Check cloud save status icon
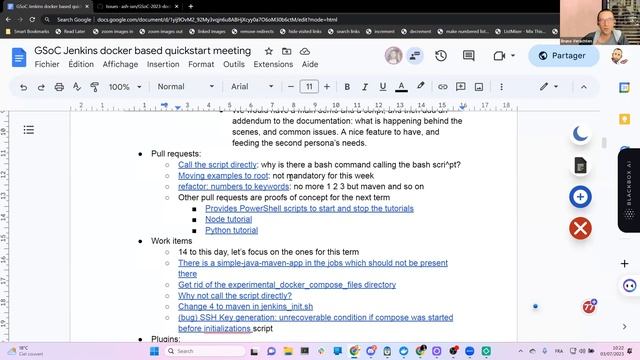 pyautogui.click(x=305, y=51)
